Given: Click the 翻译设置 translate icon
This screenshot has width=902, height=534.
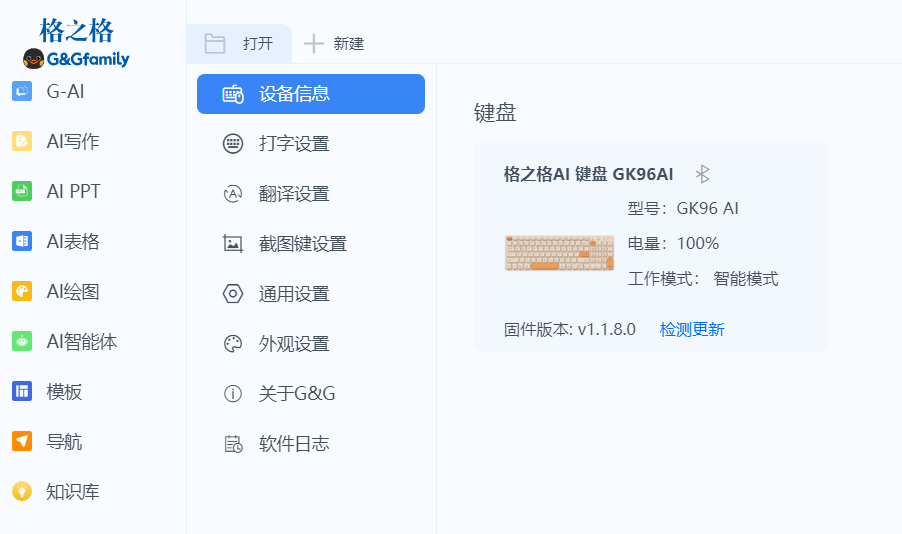Looking at the screenshot, I should pyautogui.click(x=233, y=194).
